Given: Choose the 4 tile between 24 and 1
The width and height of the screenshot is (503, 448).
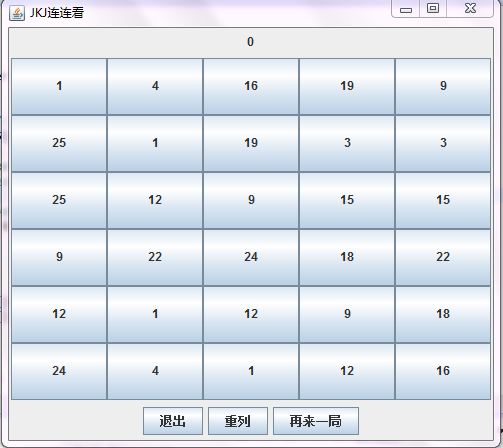Looking at the screenshot, I should (155, 372).
